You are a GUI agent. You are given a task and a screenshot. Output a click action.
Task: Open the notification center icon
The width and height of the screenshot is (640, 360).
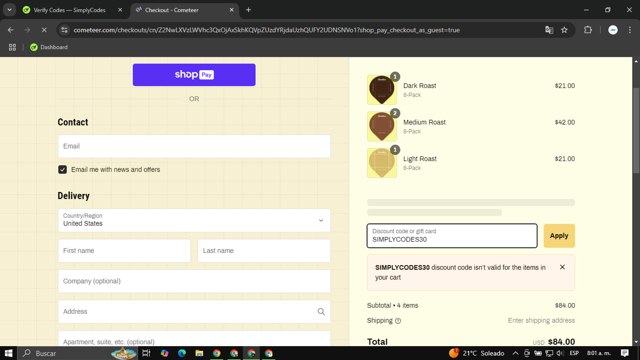[625, 353]
